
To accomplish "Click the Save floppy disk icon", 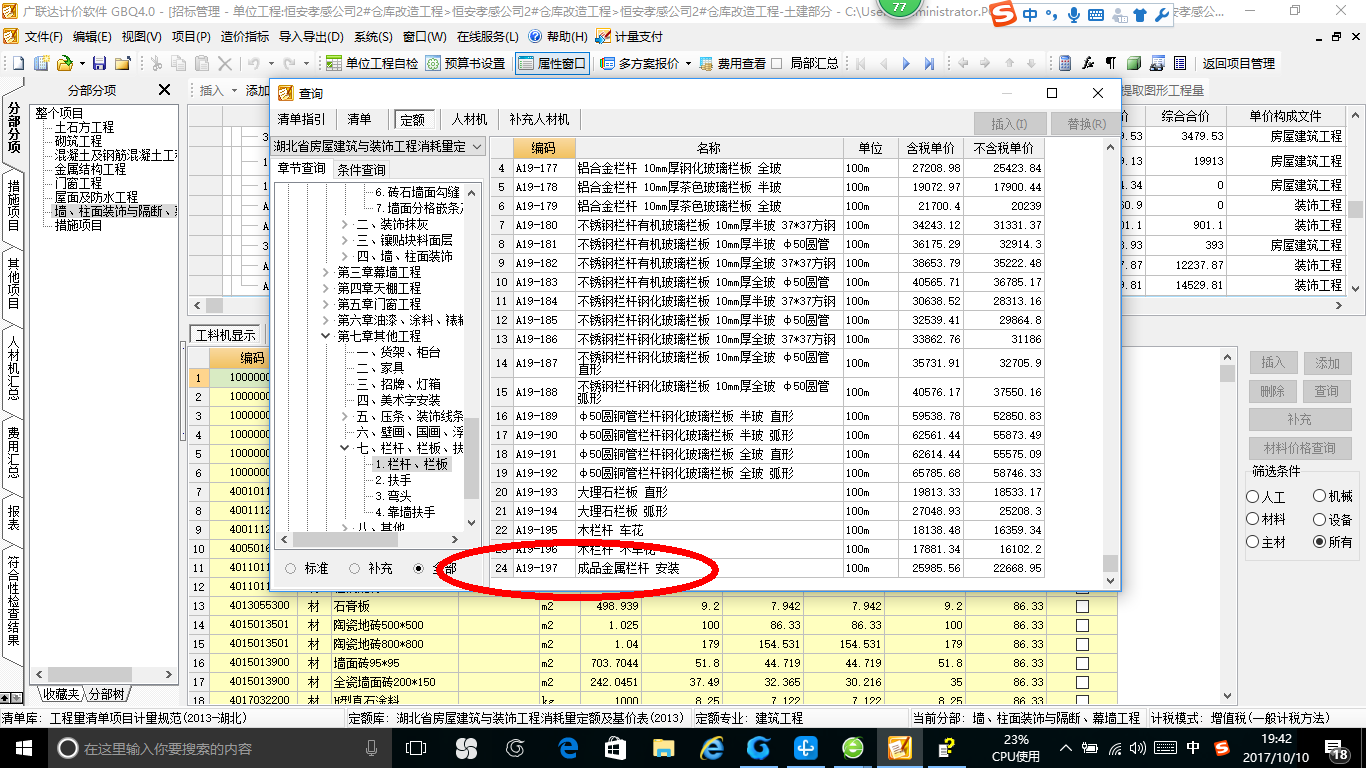I will click(99, 63).
